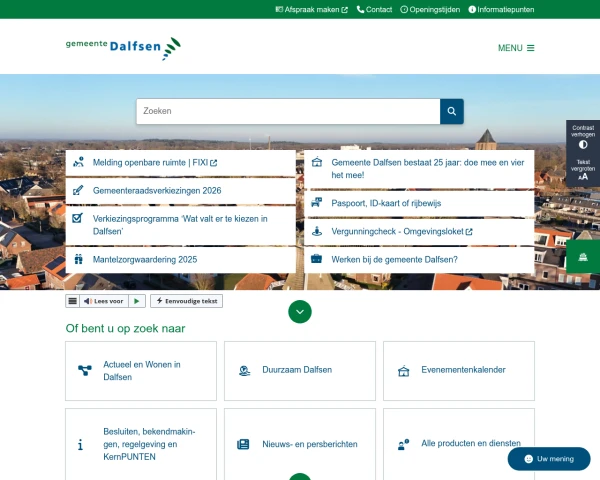Click the Werken bij briefcase icon
600x480 pixels.
(316, 259)
